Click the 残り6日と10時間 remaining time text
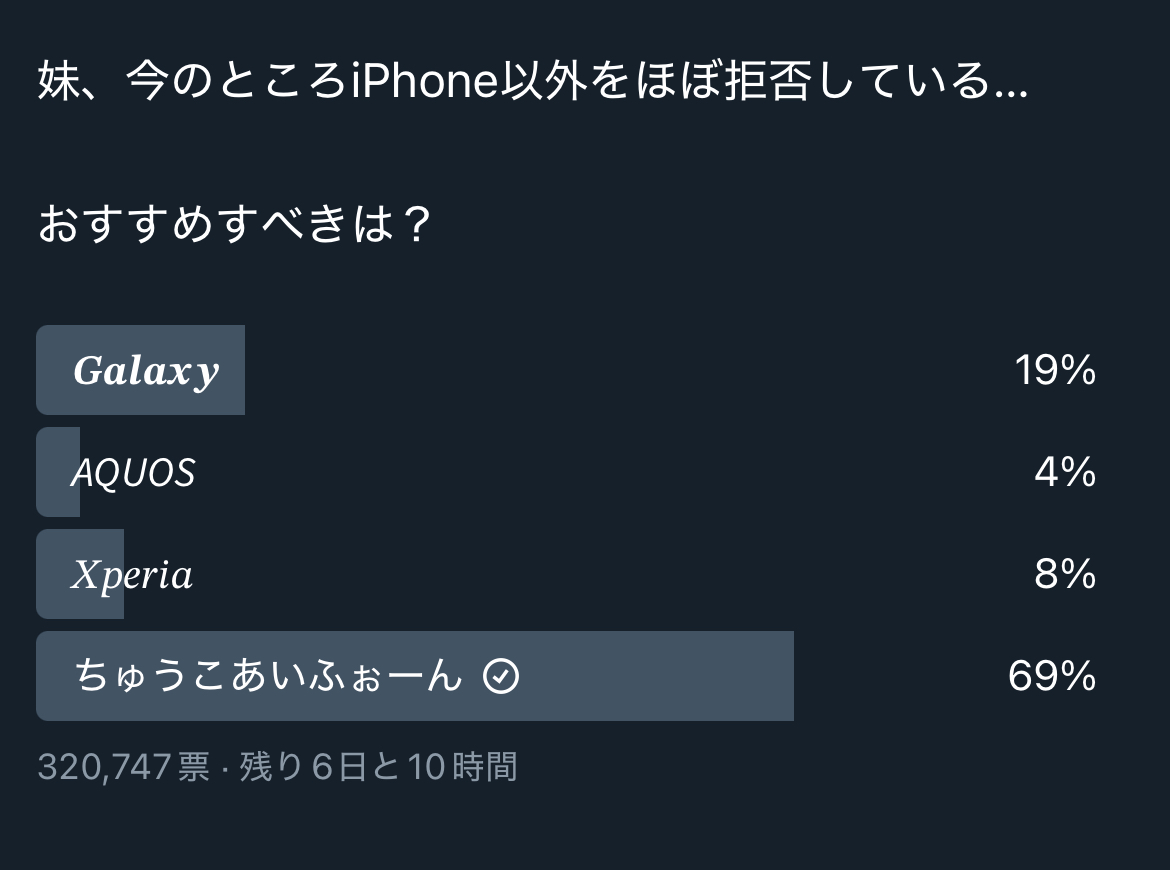 [378, 767]
